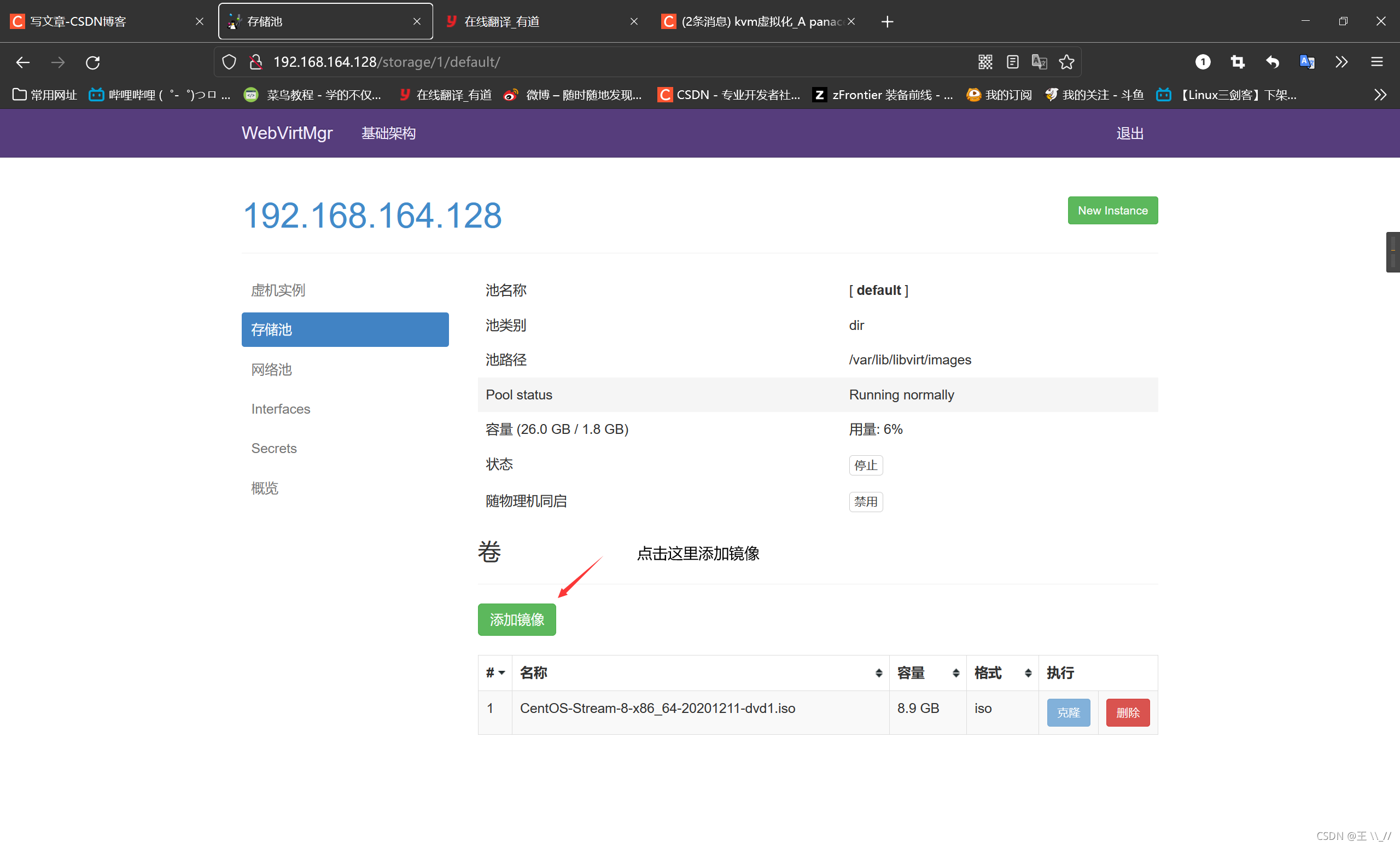The image size is (1400, 847).
Task: Sort the table by 格式 column
Action: (x=1003, y=673)
